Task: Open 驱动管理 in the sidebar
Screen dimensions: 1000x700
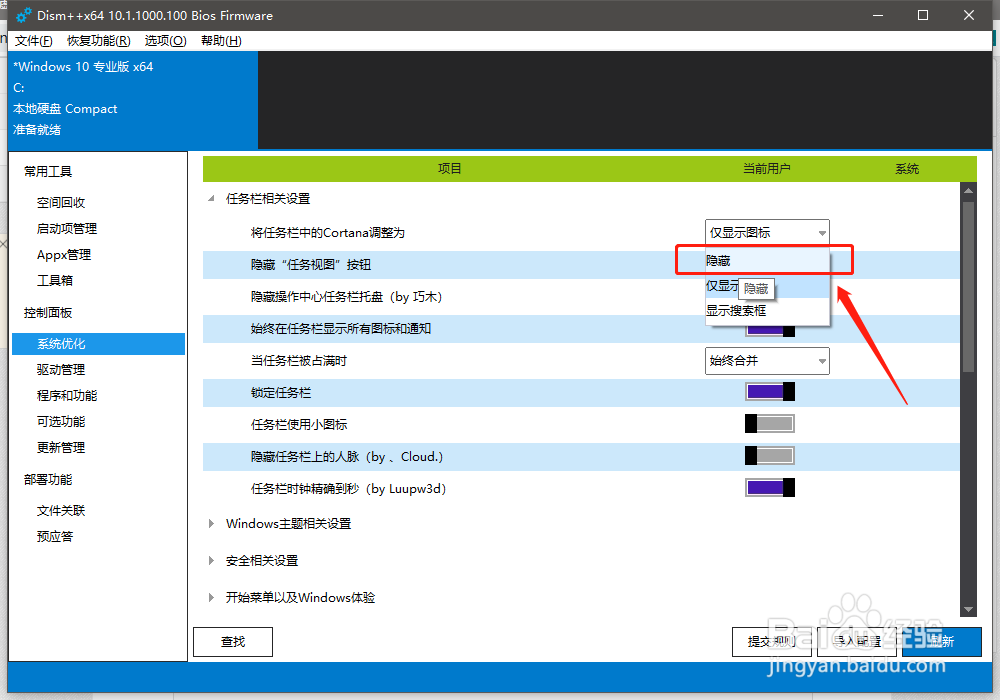Action: click(x=61, y=370)
